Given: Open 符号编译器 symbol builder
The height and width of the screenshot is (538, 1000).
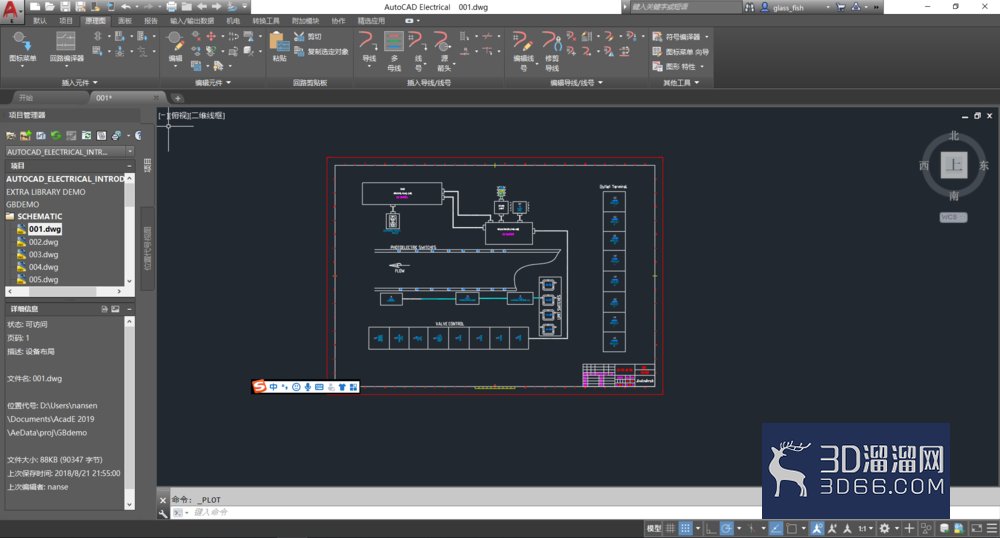Looking at the screenshot, I should coord(680,36).
